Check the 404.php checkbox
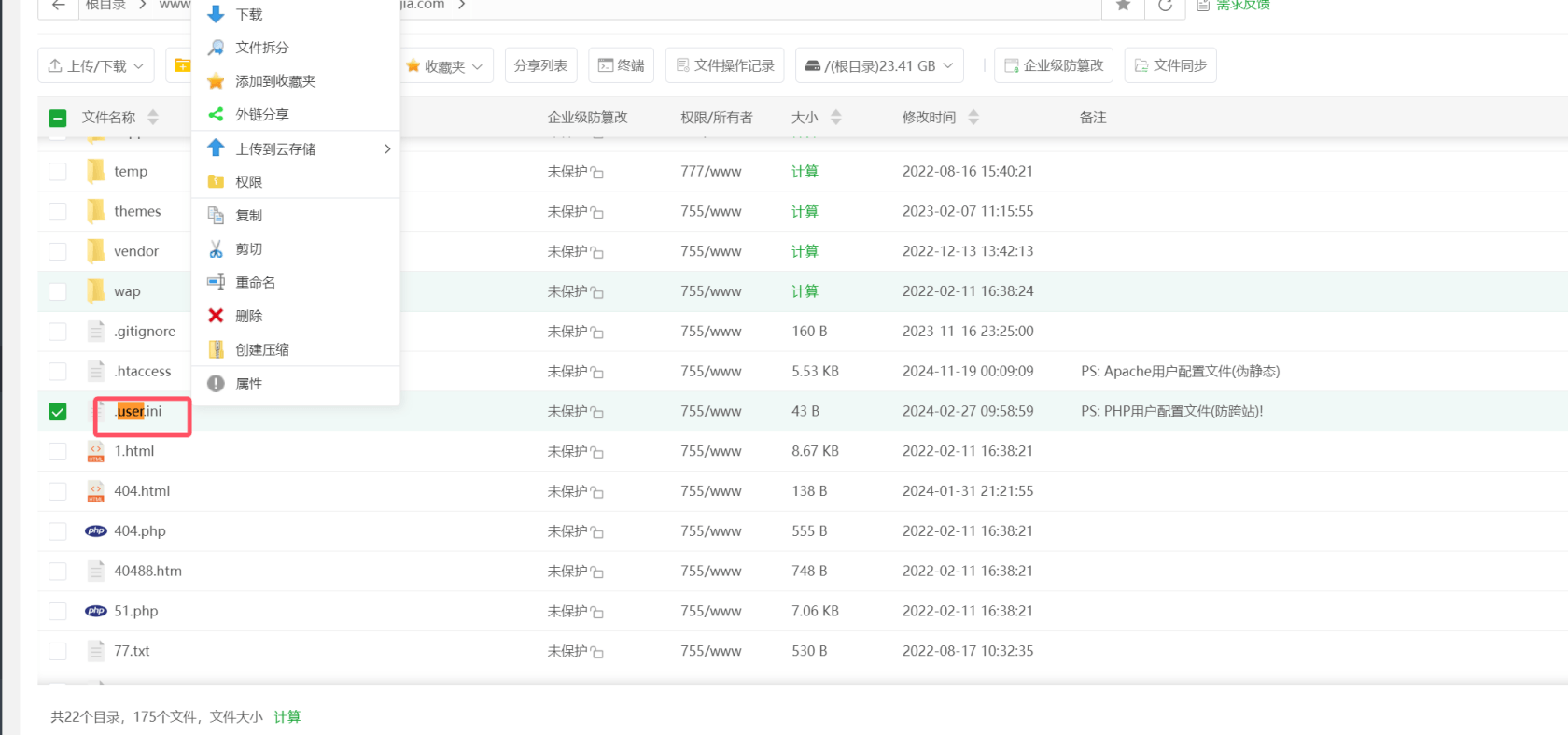1568x735 pixels. pyautogui.click(x=58, y=531)
